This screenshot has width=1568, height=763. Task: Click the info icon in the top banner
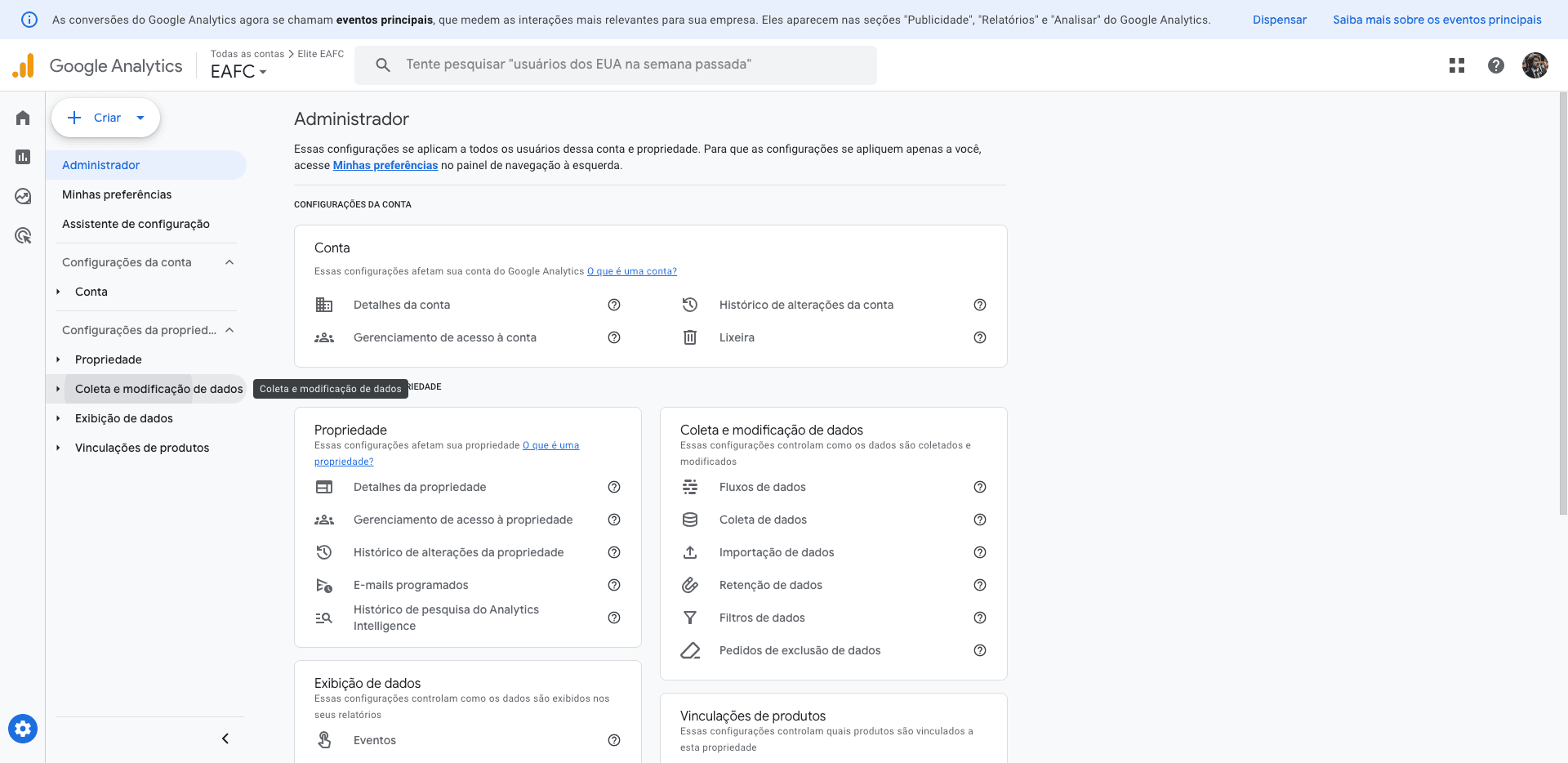tap(29, 20)
